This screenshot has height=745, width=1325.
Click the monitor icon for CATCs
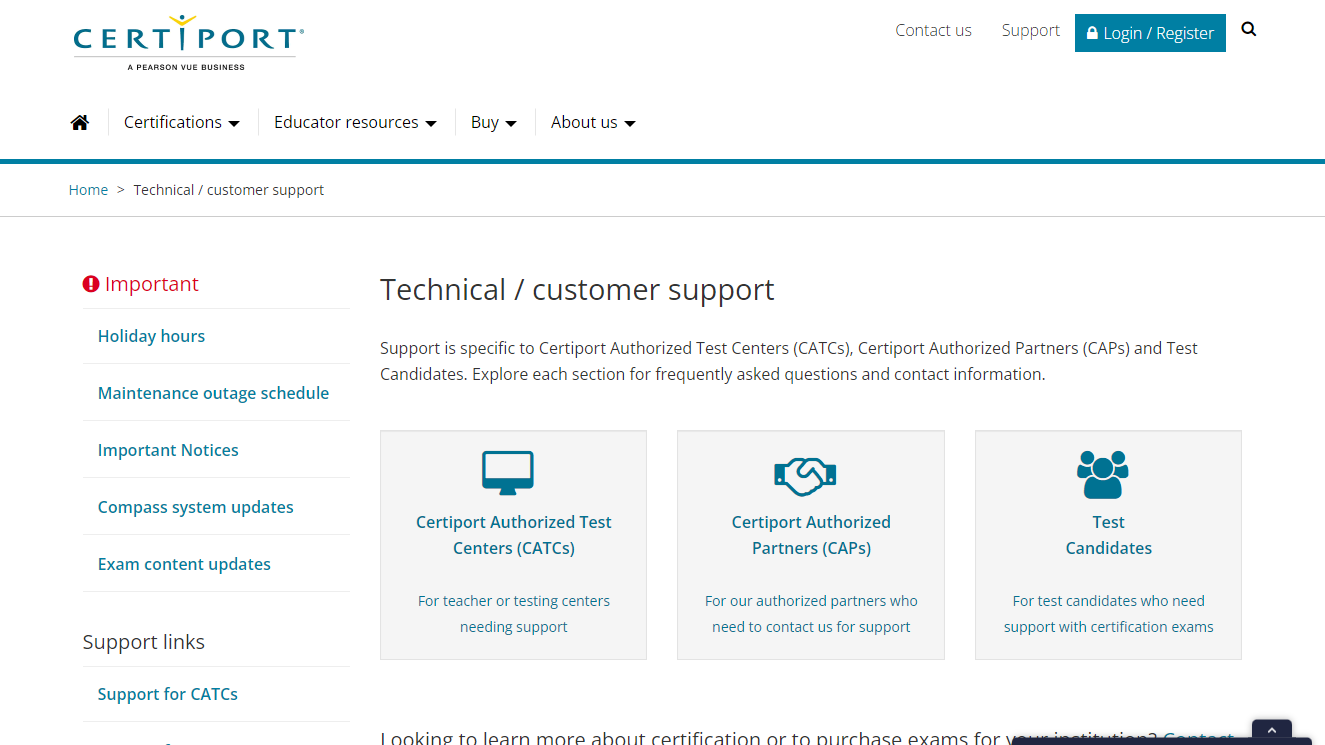click(x=508, y=473)
